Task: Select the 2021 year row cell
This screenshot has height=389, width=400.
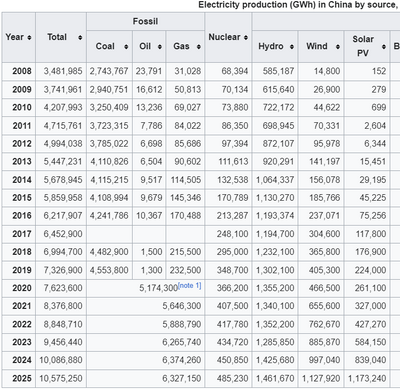Action: 19,306
